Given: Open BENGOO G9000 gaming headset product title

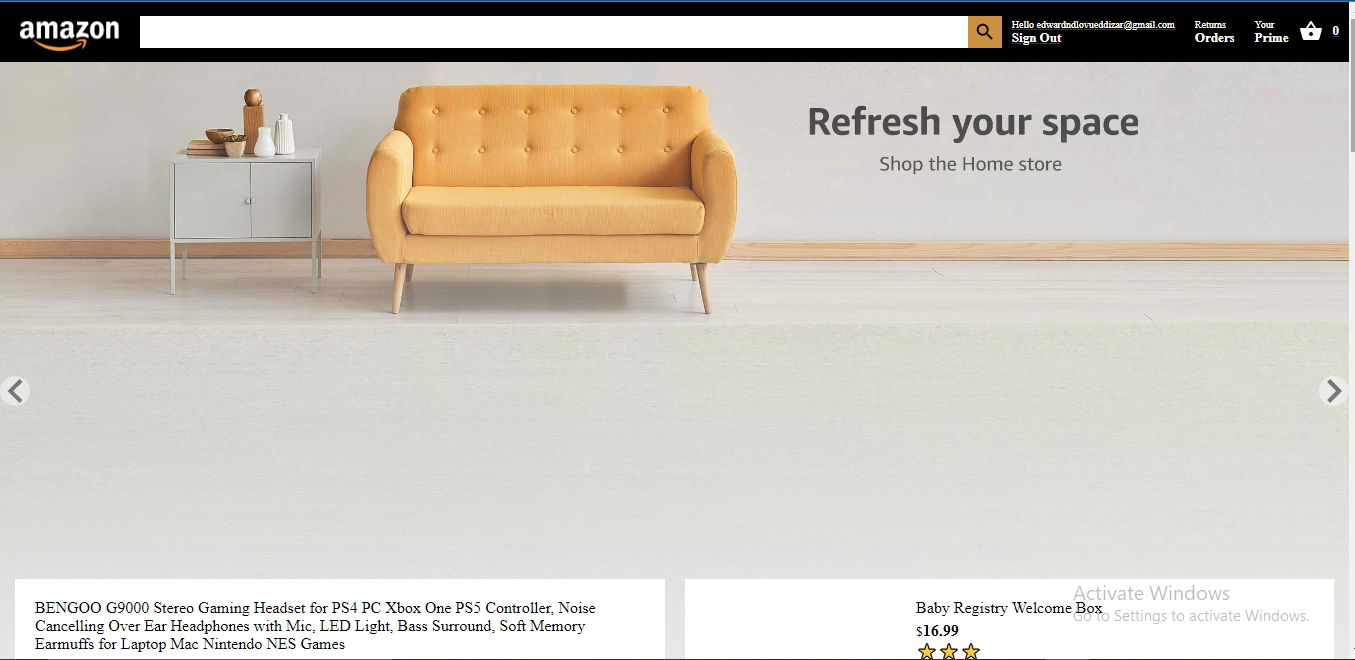Looking at the screenshot, I should [x=315, y=626].
